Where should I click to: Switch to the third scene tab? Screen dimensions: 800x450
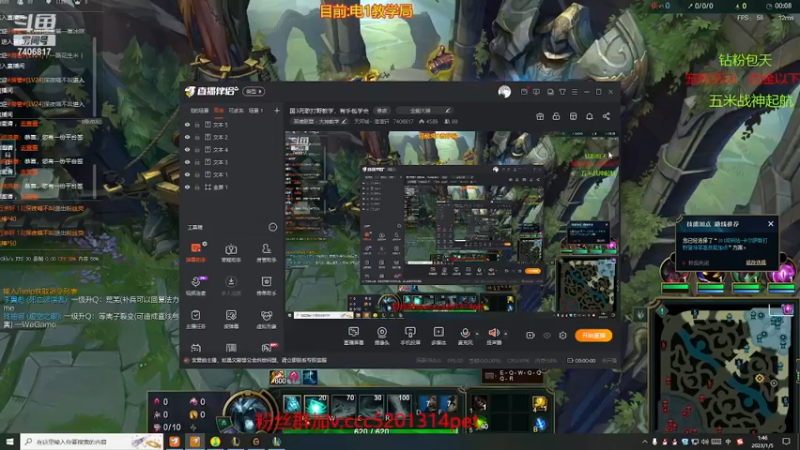pyautogui.click(x=236, y=110)
